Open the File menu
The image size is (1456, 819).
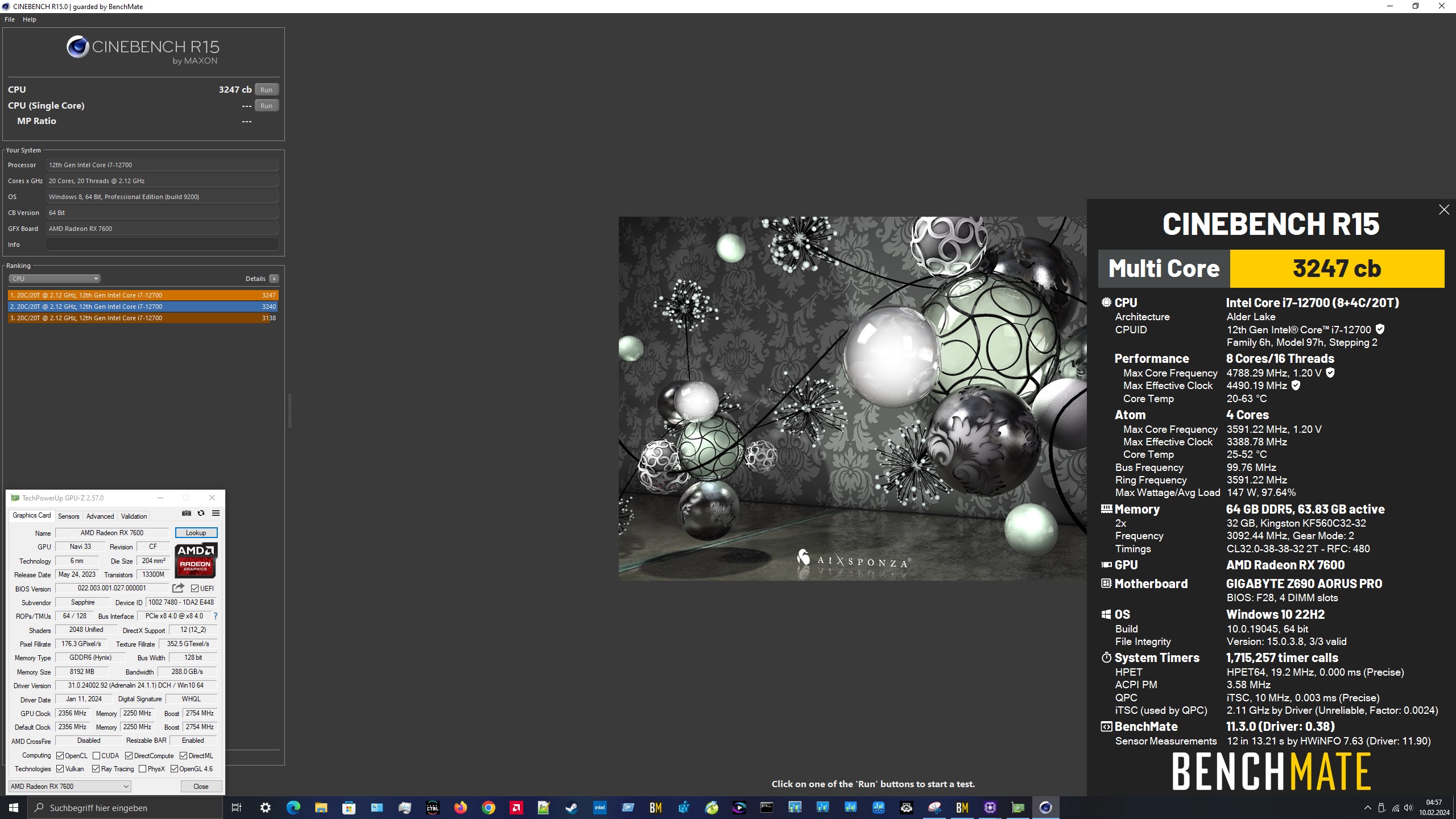10,19
